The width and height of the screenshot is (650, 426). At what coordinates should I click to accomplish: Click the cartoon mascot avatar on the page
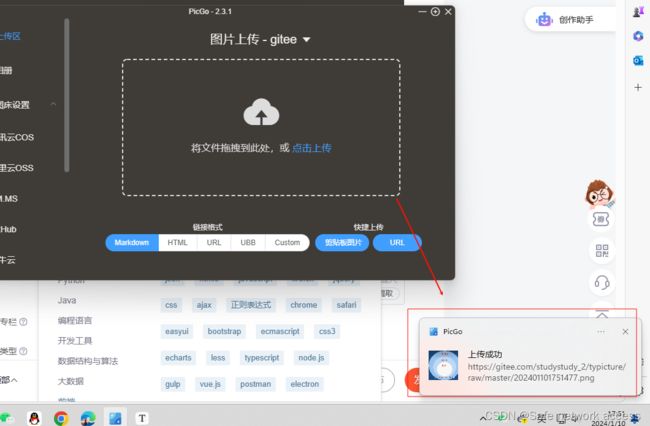(599, 193)
